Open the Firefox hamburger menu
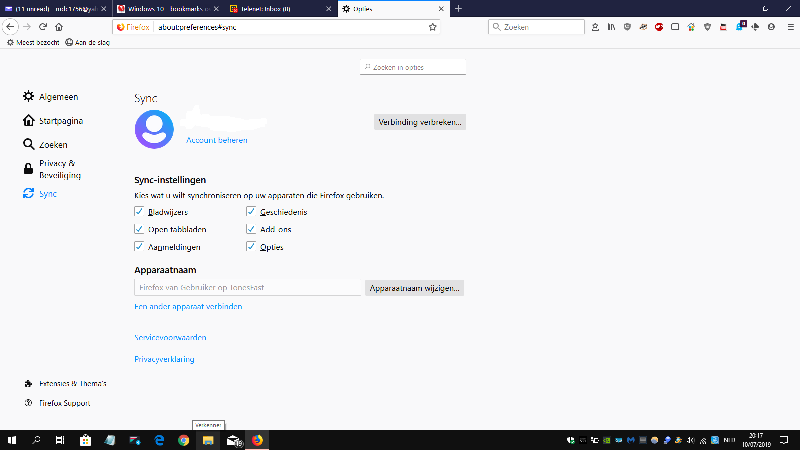The width and height of the screenshot is (800, 450). tap(790, 27)
